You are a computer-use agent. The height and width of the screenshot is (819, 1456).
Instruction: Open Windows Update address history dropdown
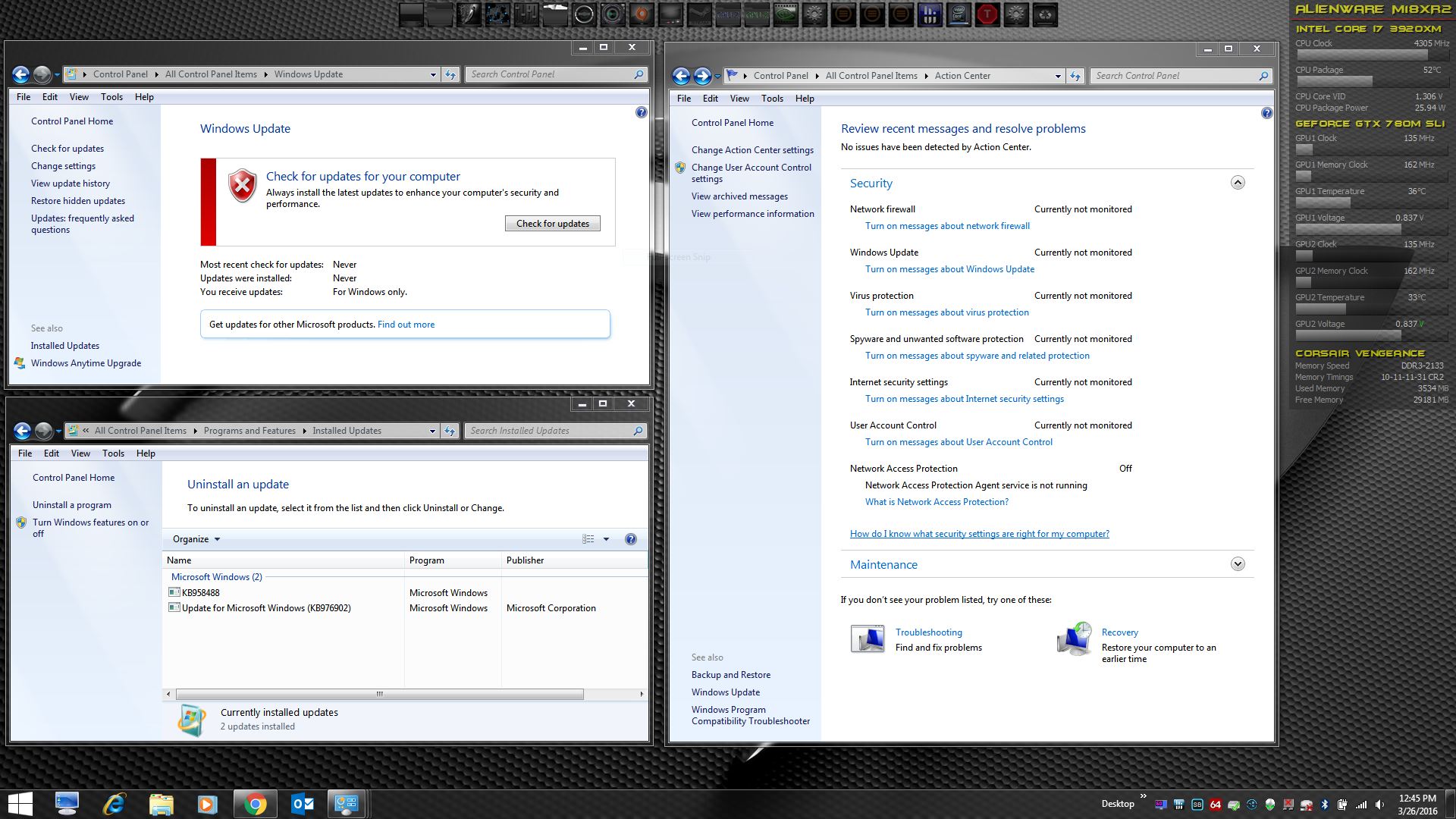[x=433, y=74]
